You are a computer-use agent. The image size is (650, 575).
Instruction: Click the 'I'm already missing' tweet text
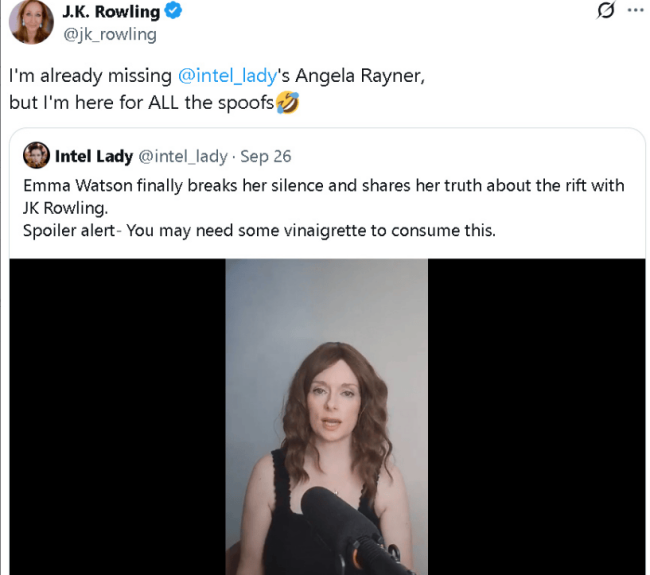click(x=92, y=76)
